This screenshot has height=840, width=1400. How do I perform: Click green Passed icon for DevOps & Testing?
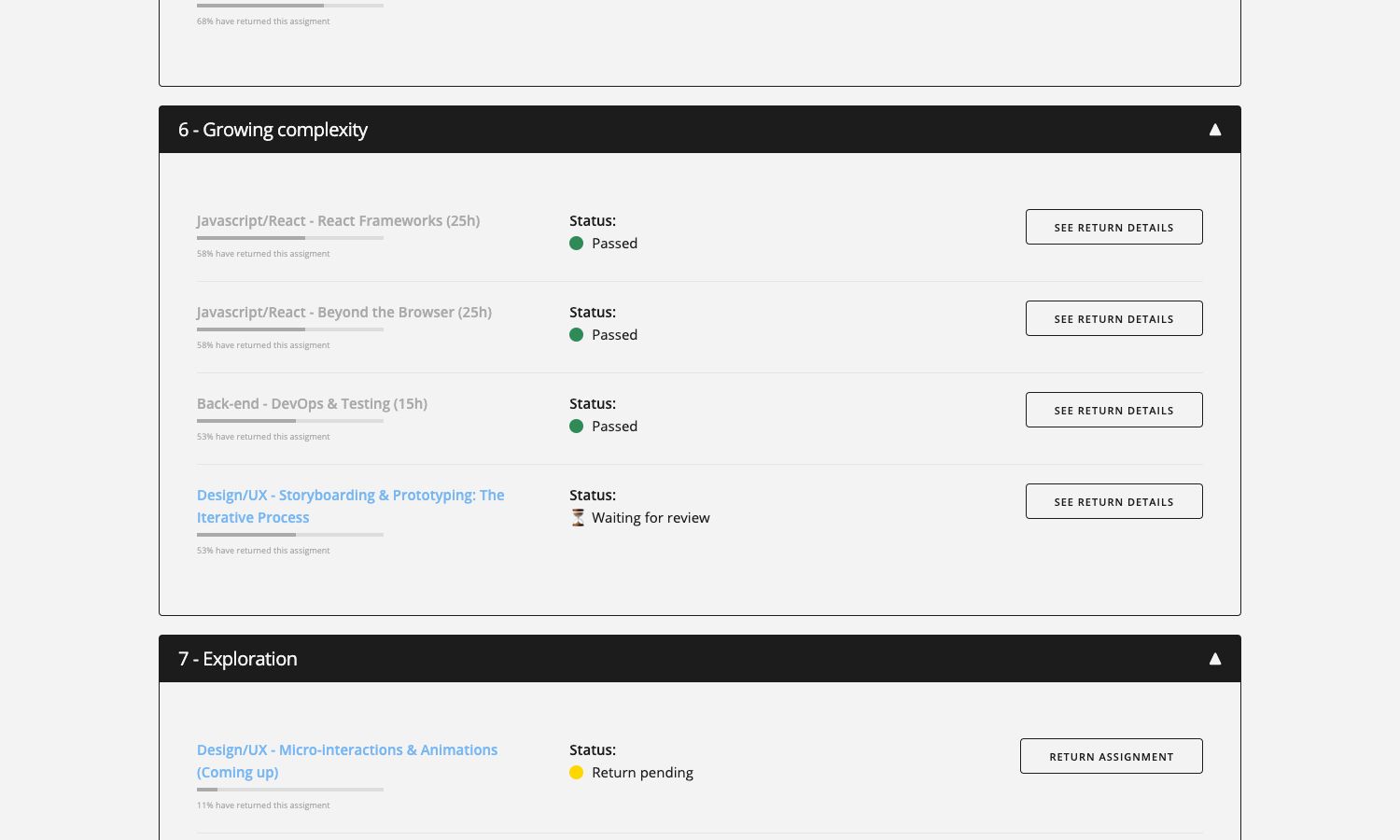[x=577, y=427]
